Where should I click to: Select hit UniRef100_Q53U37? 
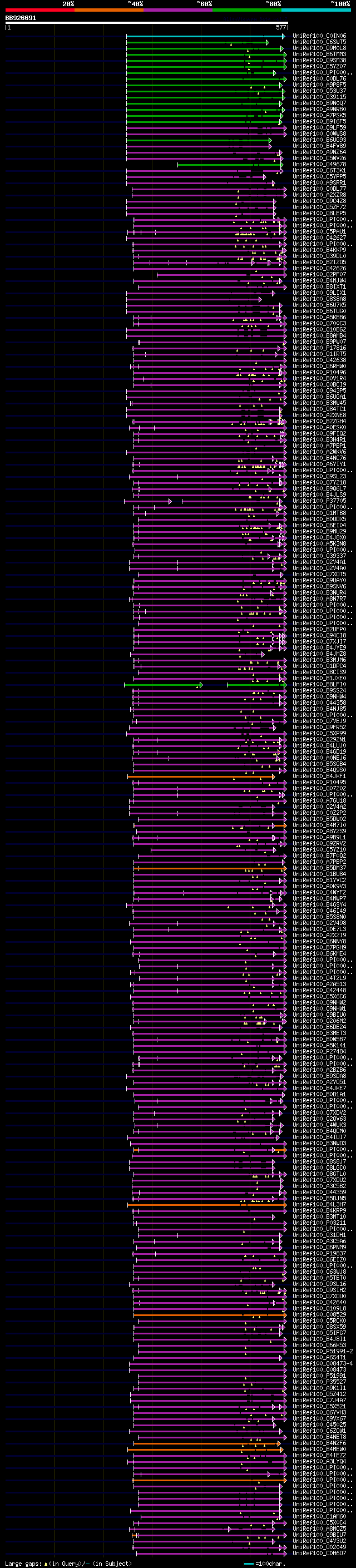point(319,91)
